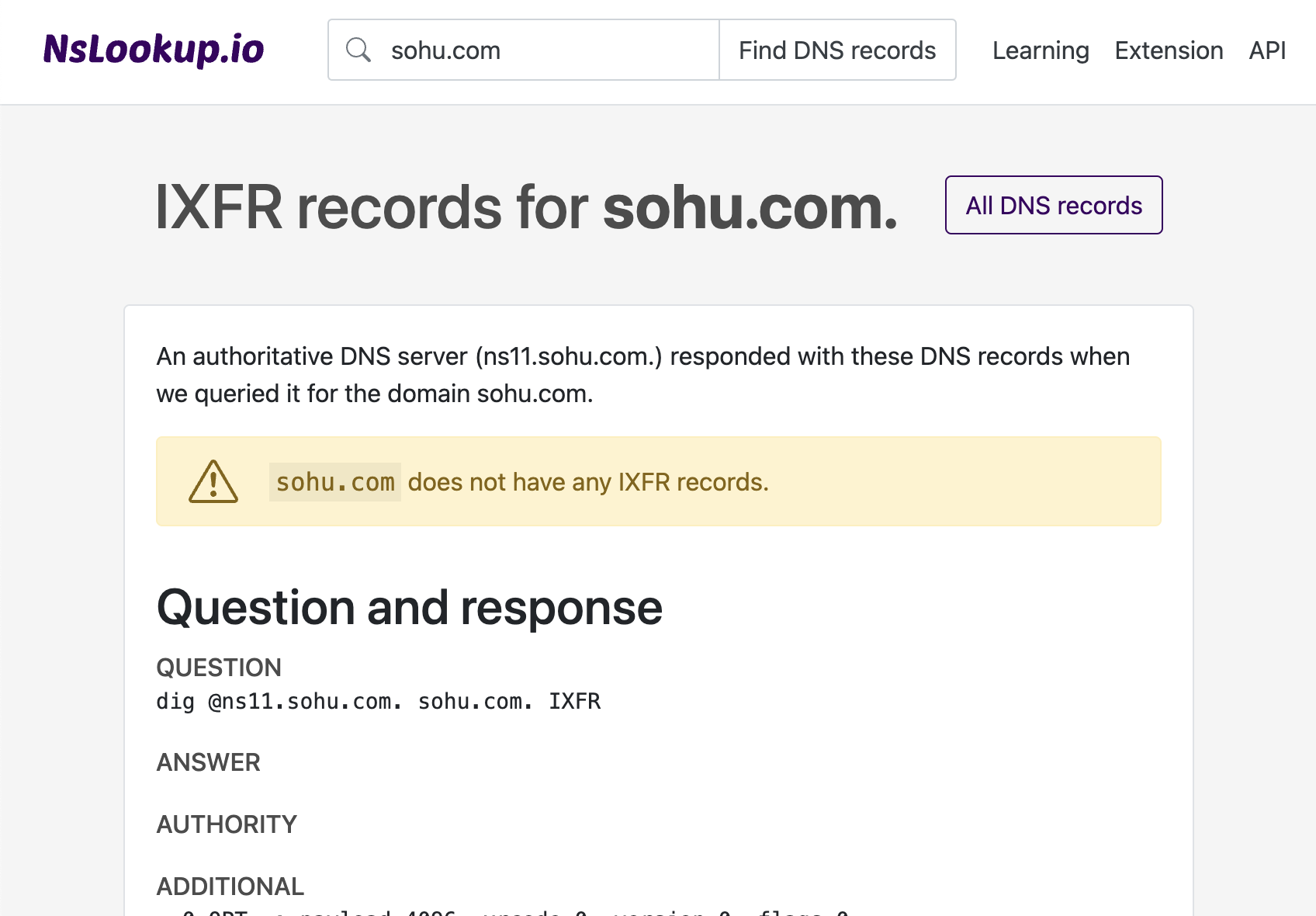Click the ADDITIONAL section label
This screenshot has width=1316, height=916.
(230, 886)
